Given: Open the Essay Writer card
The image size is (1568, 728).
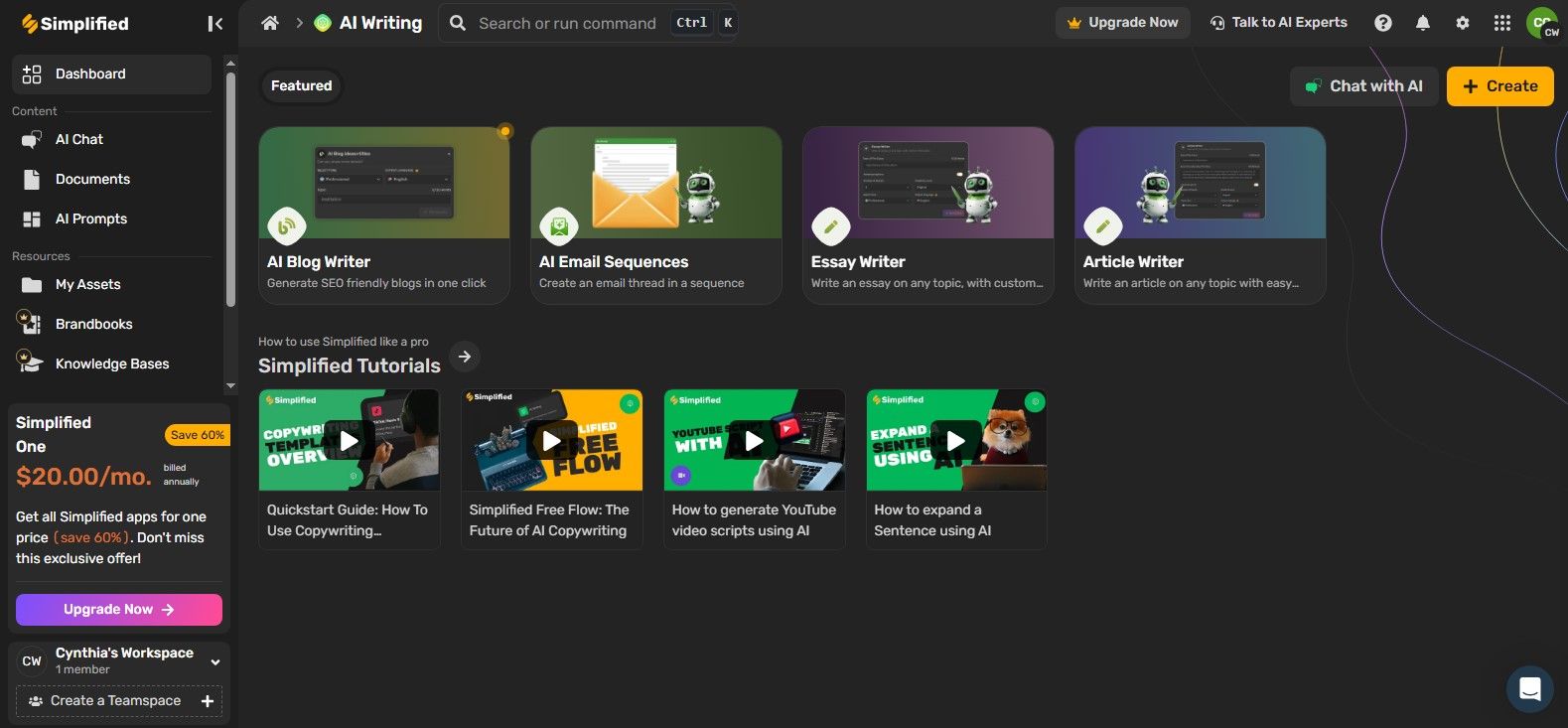Looking at the screenshot, I should (x=928, y=216).
